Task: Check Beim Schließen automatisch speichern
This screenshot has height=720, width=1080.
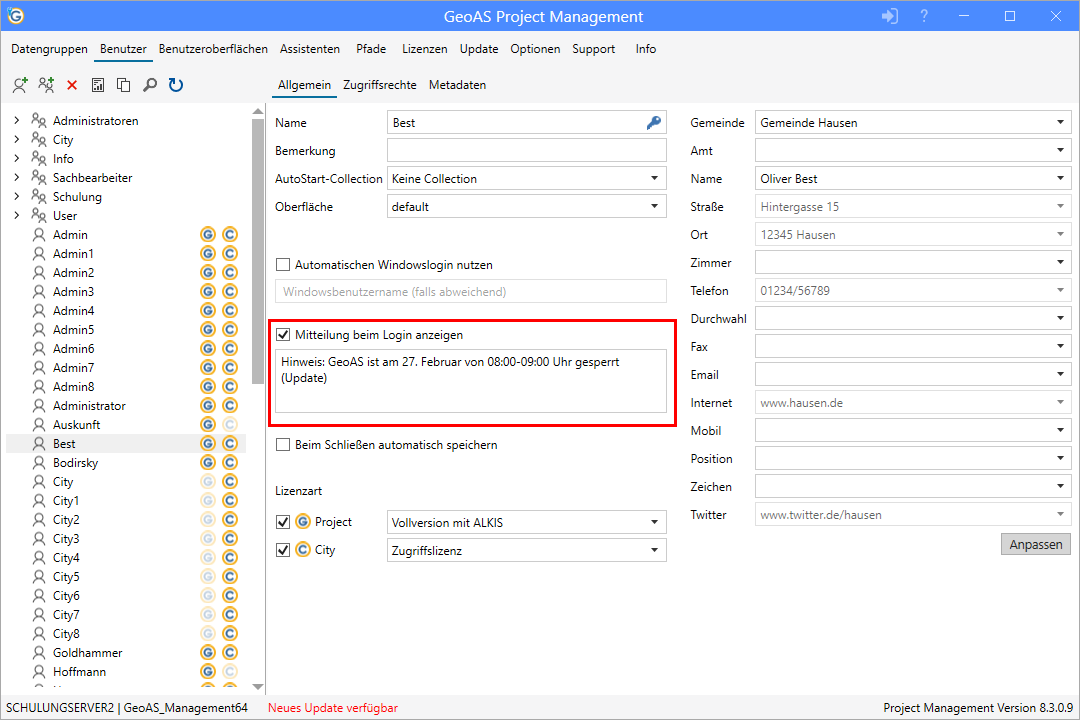Action: 282,444
